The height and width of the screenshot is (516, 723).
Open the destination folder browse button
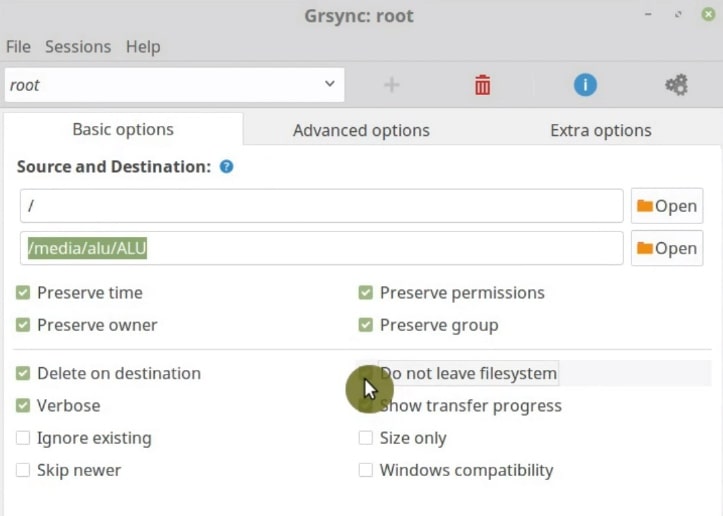(667, 248)
